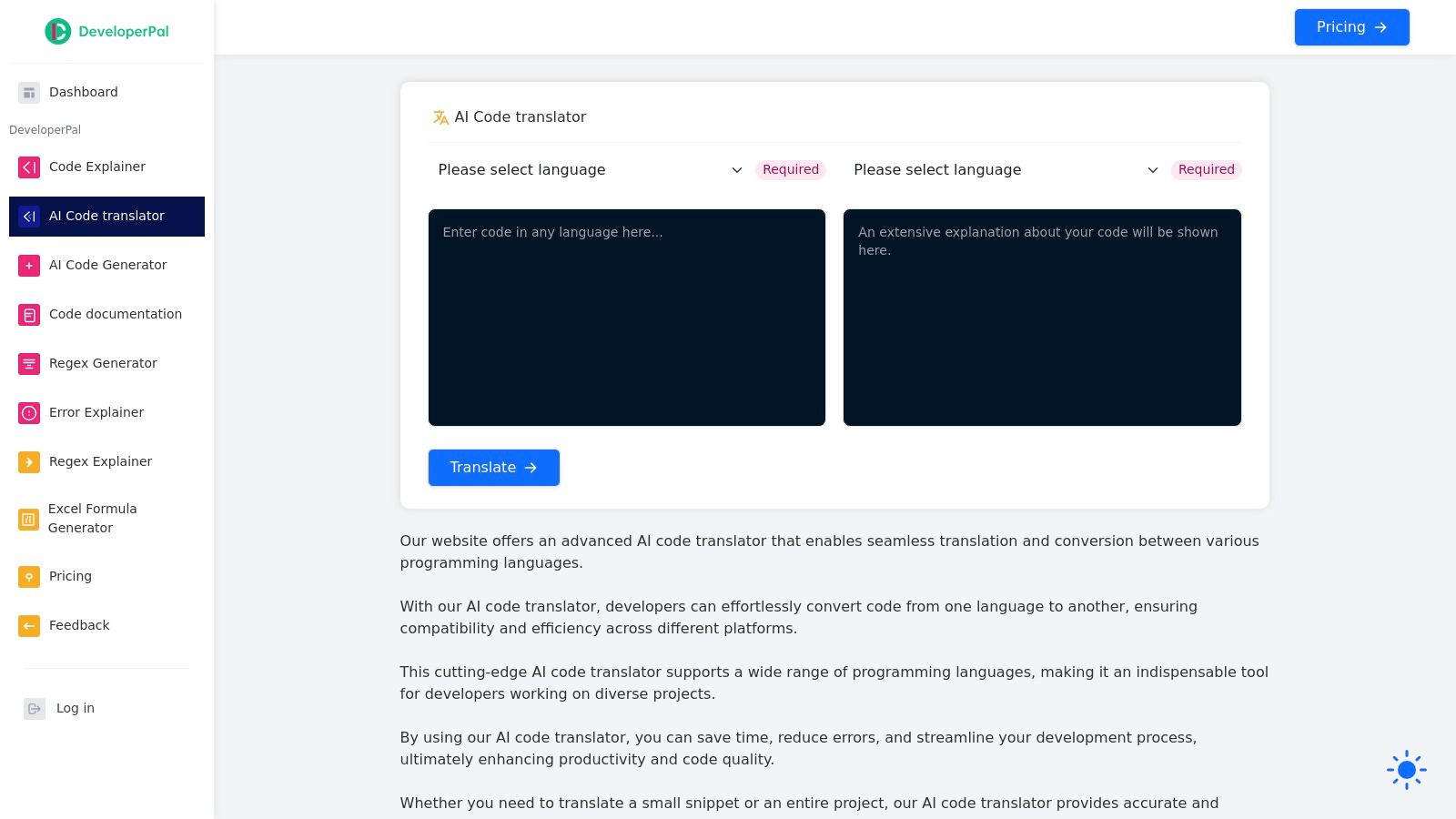This screenshot has height=819, width=1456.
Task: Click the DeveloperPal logo icon
Action: point(57,31)
